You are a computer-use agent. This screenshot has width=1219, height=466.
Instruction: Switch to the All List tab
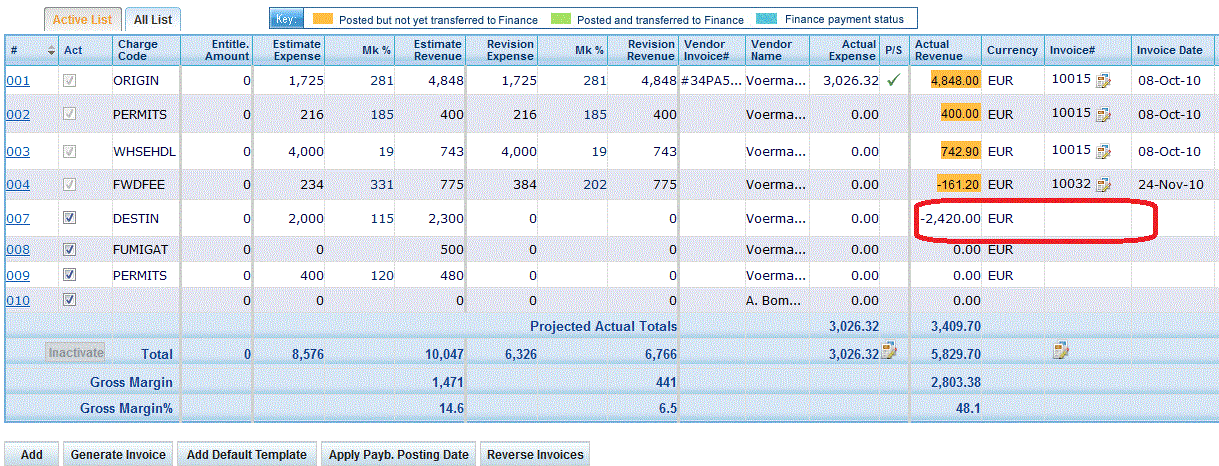tap(153, 19)
